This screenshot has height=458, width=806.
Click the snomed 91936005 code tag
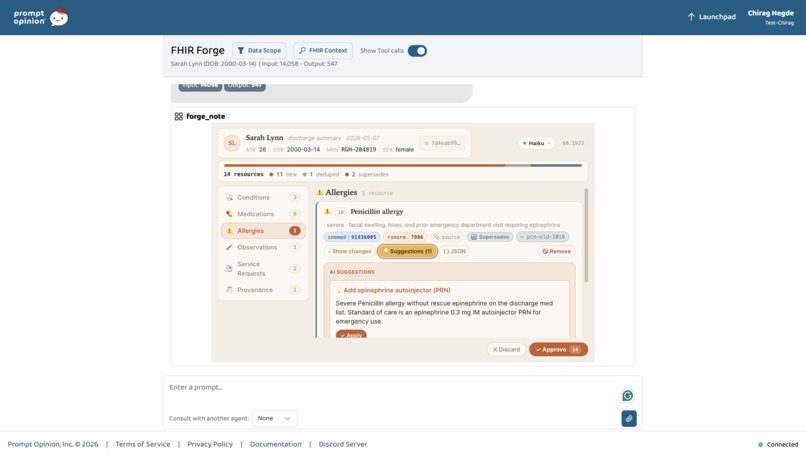click(352, 237)
